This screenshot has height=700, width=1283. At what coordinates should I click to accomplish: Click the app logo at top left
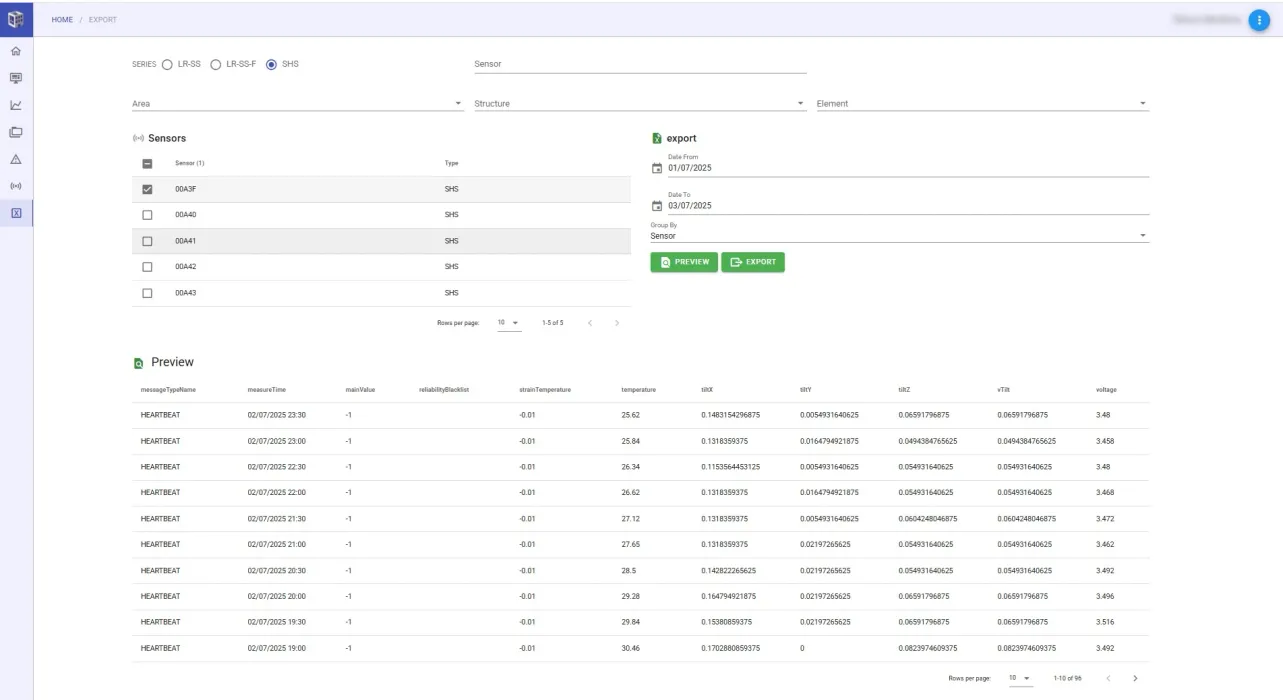(16, 18)
